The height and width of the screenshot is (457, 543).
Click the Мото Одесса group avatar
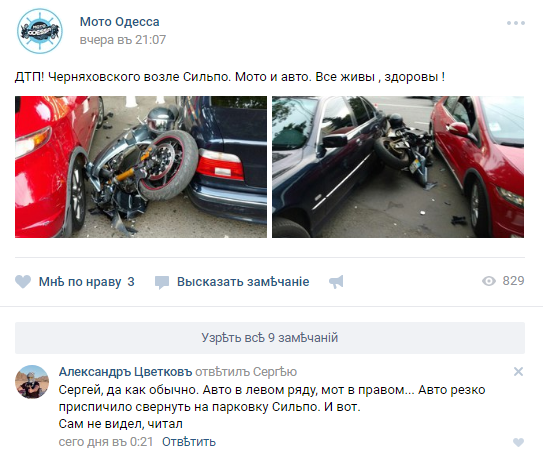pos(40,31)
